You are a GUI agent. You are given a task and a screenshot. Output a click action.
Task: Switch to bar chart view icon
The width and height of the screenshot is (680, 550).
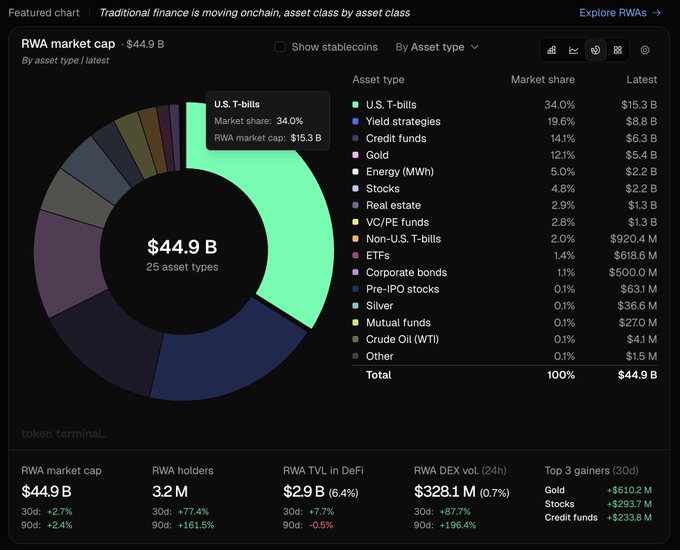click(x=552, y=50)
